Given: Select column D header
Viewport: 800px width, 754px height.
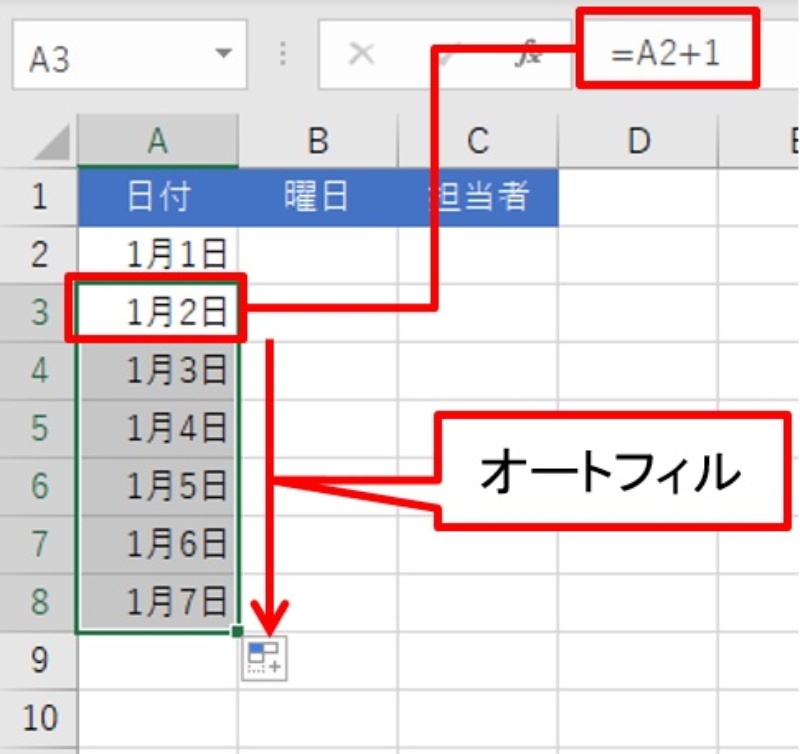Looking at the screenshot, I should pyautogui.click(x=637, y=141).
